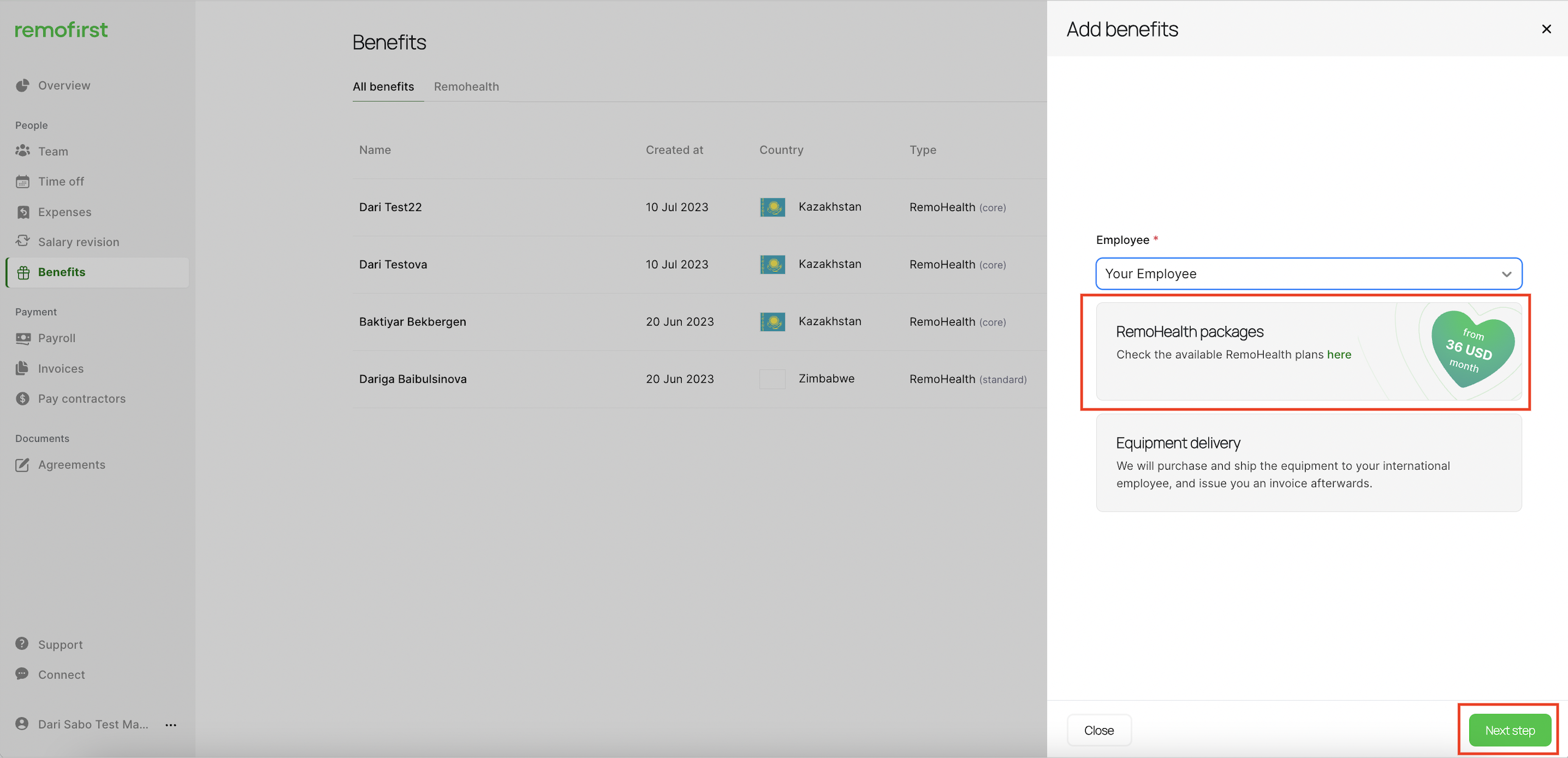Open the Baktiyar Bekbergen row
This screenshot has height=758, width=1568.
click(700, 322)
